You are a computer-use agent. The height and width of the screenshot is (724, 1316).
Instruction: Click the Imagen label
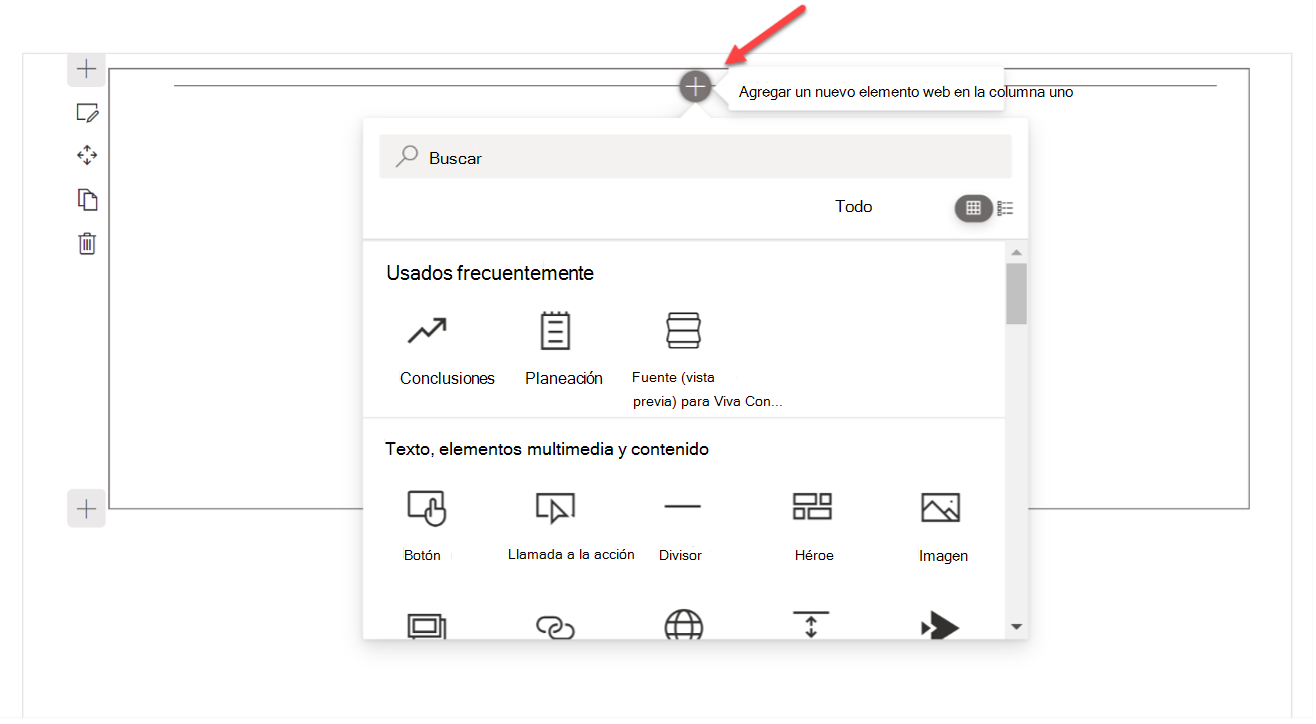click(943, 556)
